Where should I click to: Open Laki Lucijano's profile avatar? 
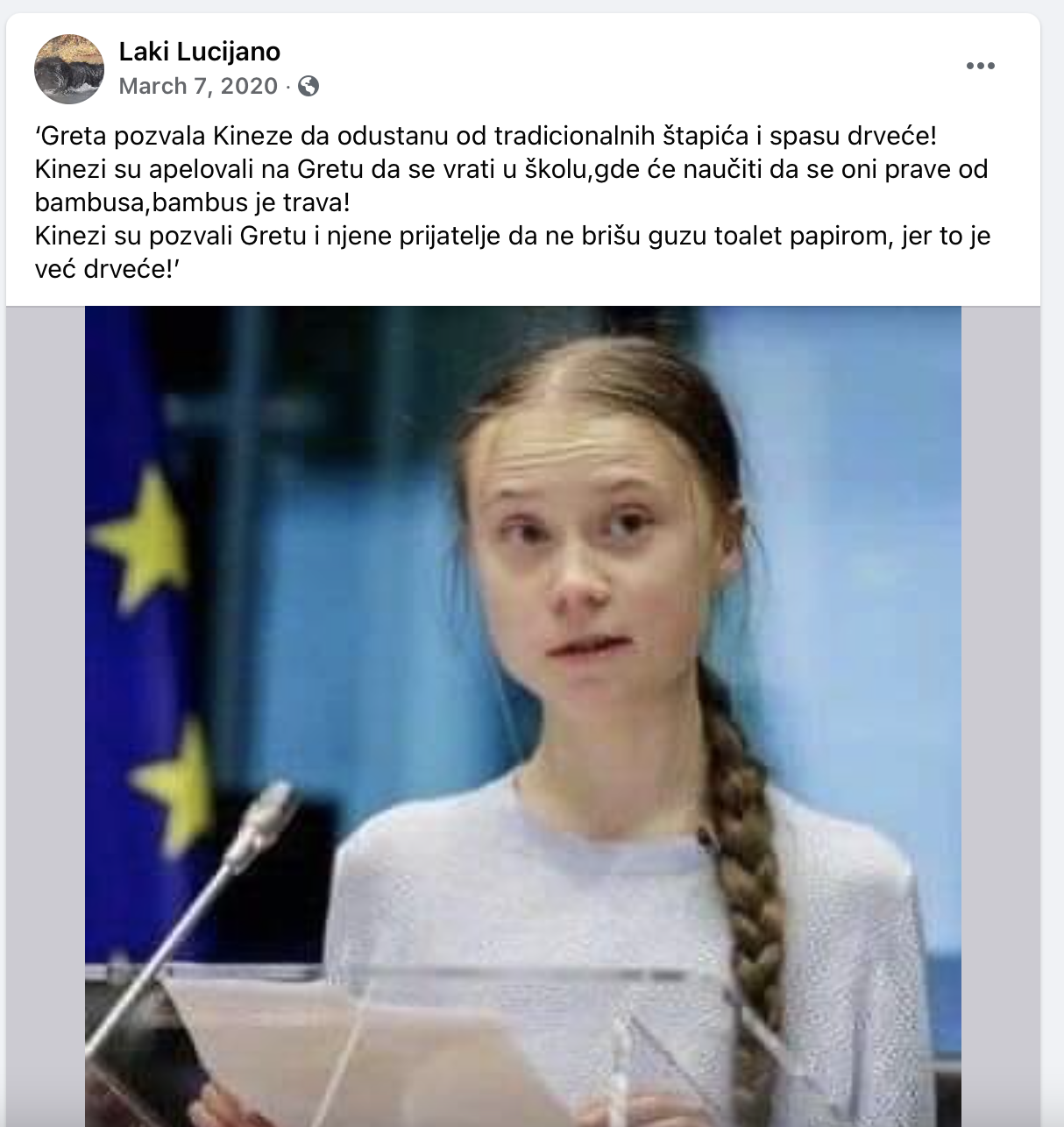(69, 69)
